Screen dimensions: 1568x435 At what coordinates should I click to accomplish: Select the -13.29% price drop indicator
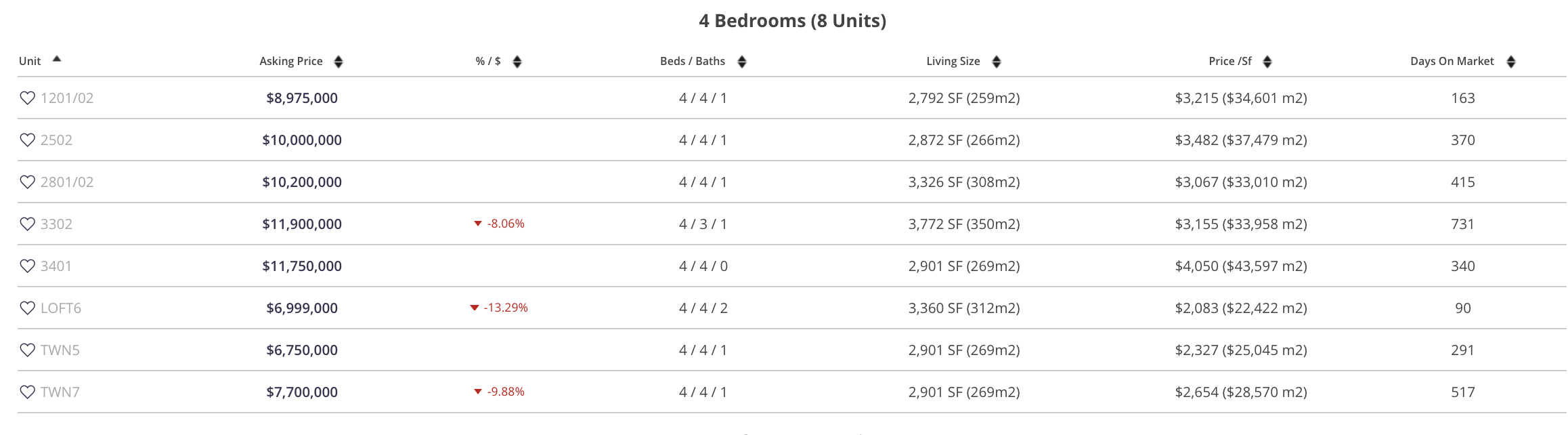coord(499,308)
